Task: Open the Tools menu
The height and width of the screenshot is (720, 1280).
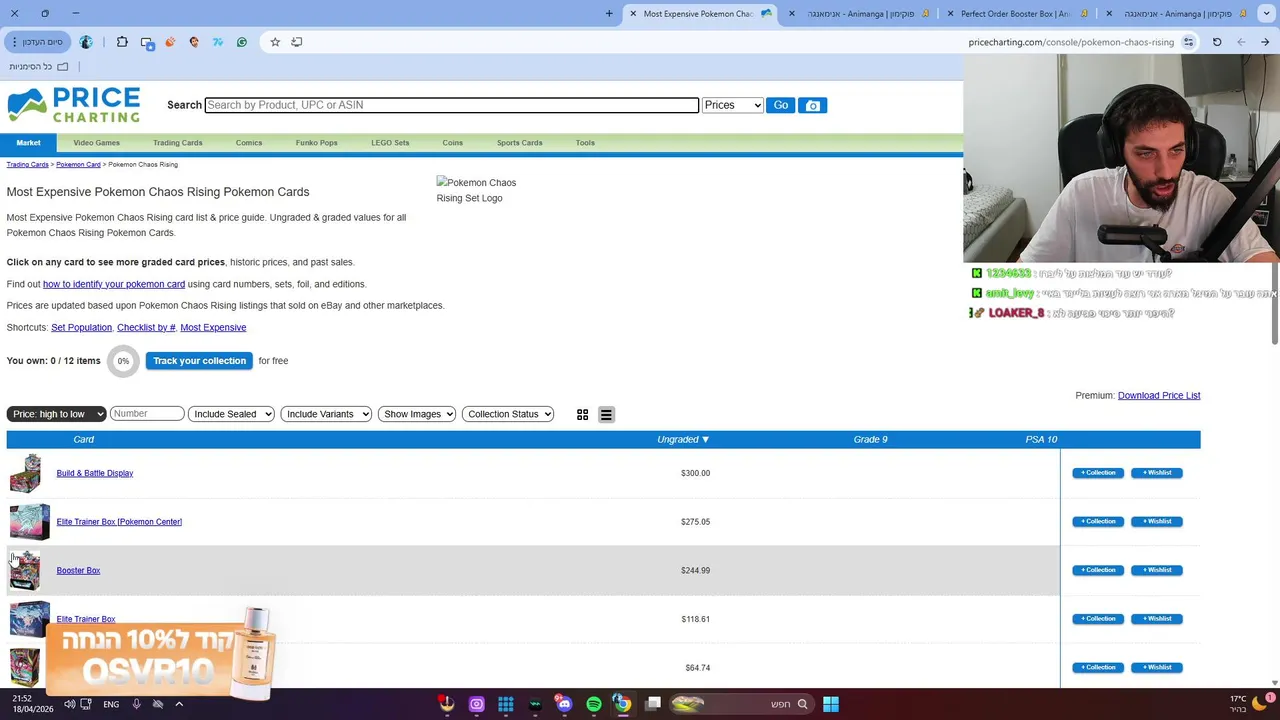Action: [585, 143]
